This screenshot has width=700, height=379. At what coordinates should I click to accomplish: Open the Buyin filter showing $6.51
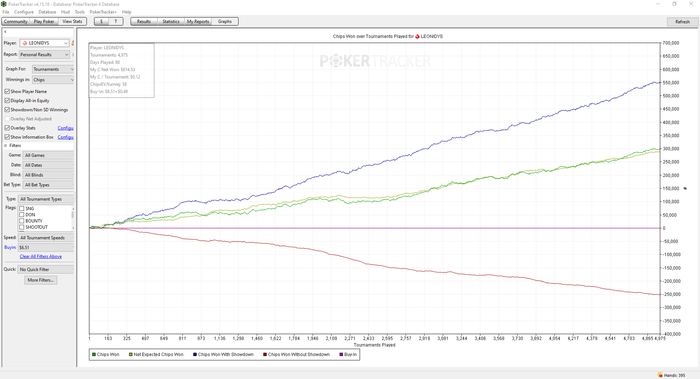(46, 247)
